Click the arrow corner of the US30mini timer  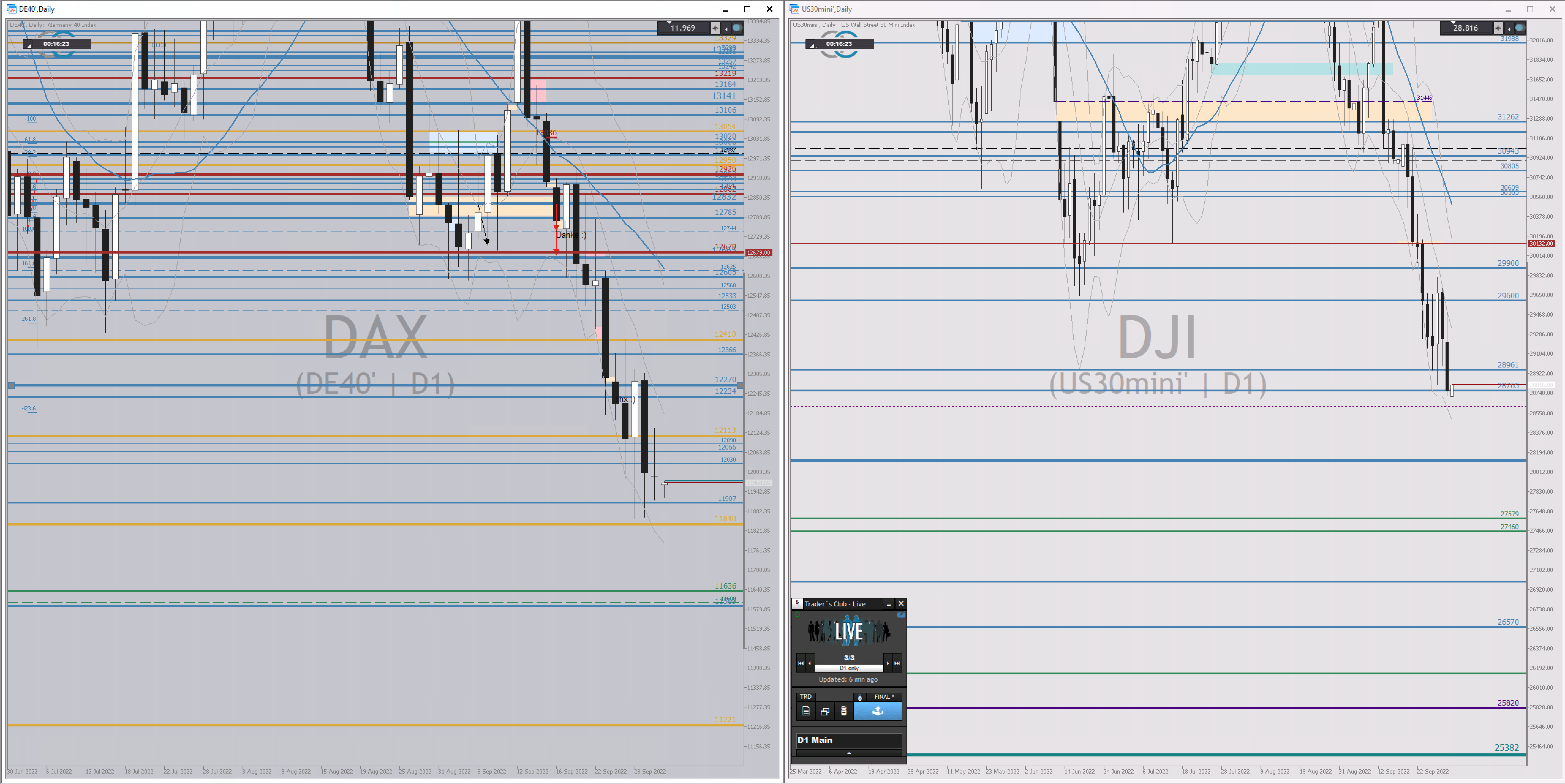810,44
